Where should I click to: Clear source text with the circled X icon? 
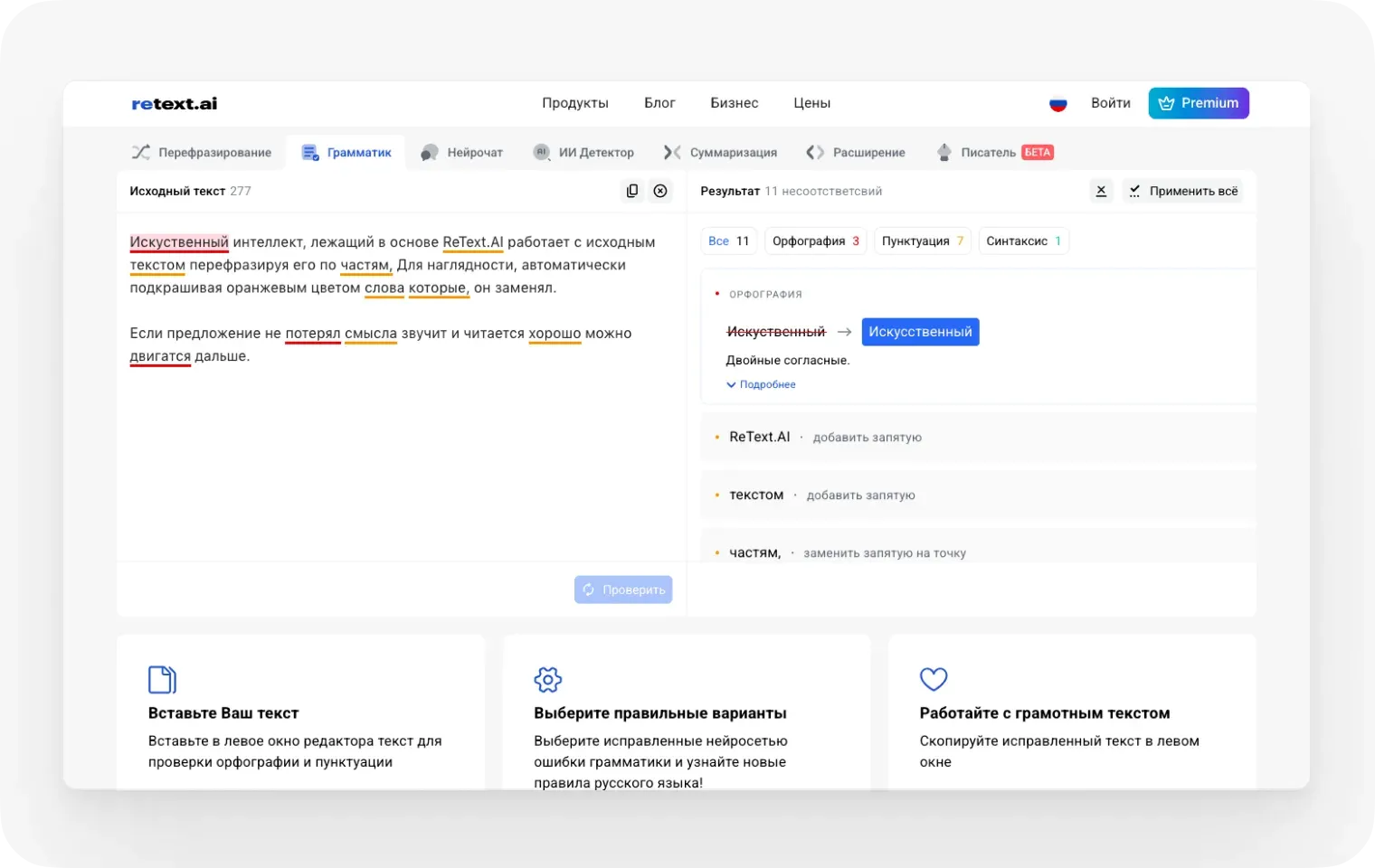pos(660,191)
